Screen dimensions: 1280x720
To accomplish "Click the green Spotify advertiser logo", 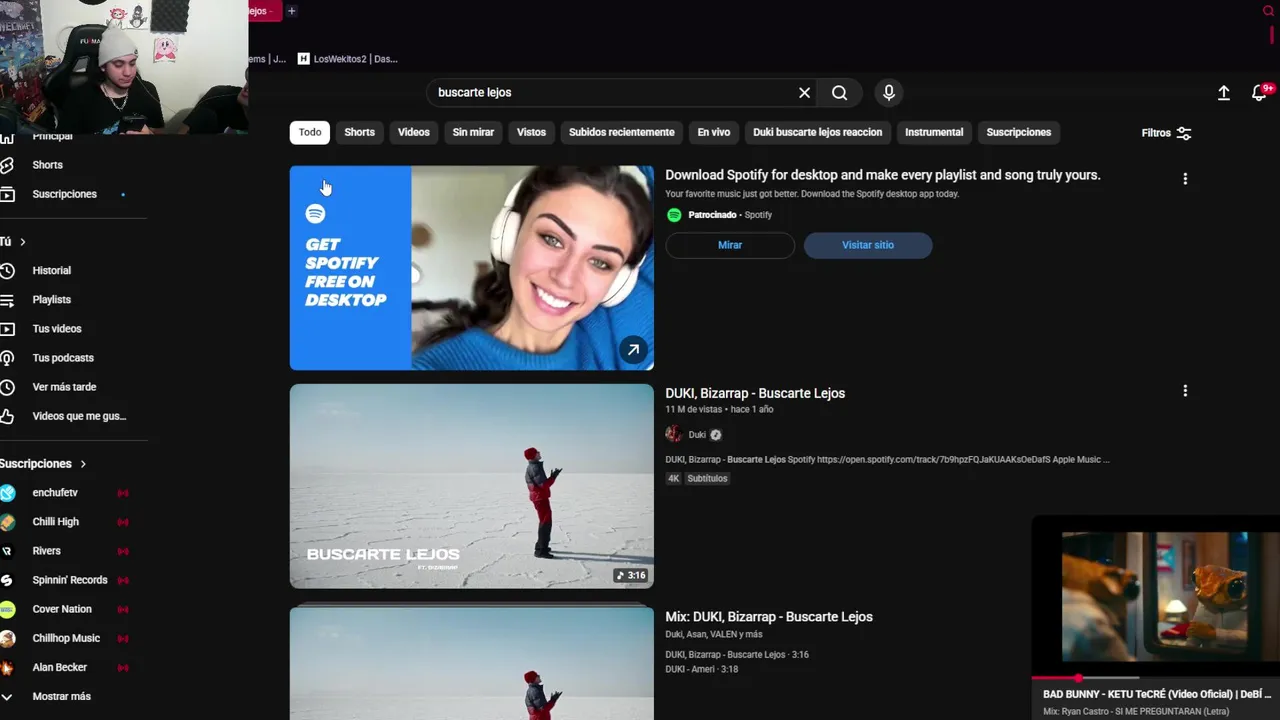I will [x=674, y=215].
